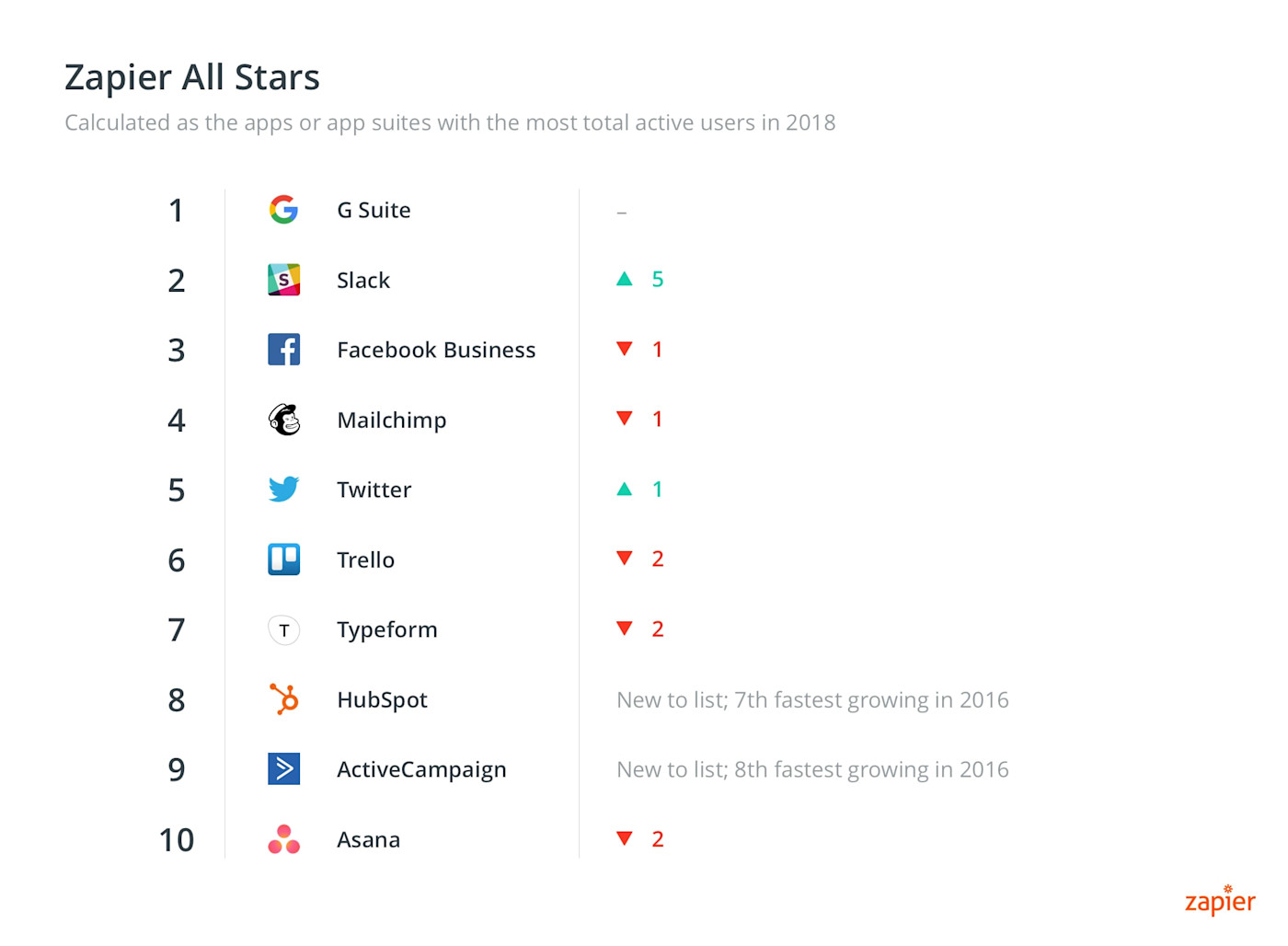Click the red down arrow beside Trello
The image size is (1288, 946).
tap(625, 559)
